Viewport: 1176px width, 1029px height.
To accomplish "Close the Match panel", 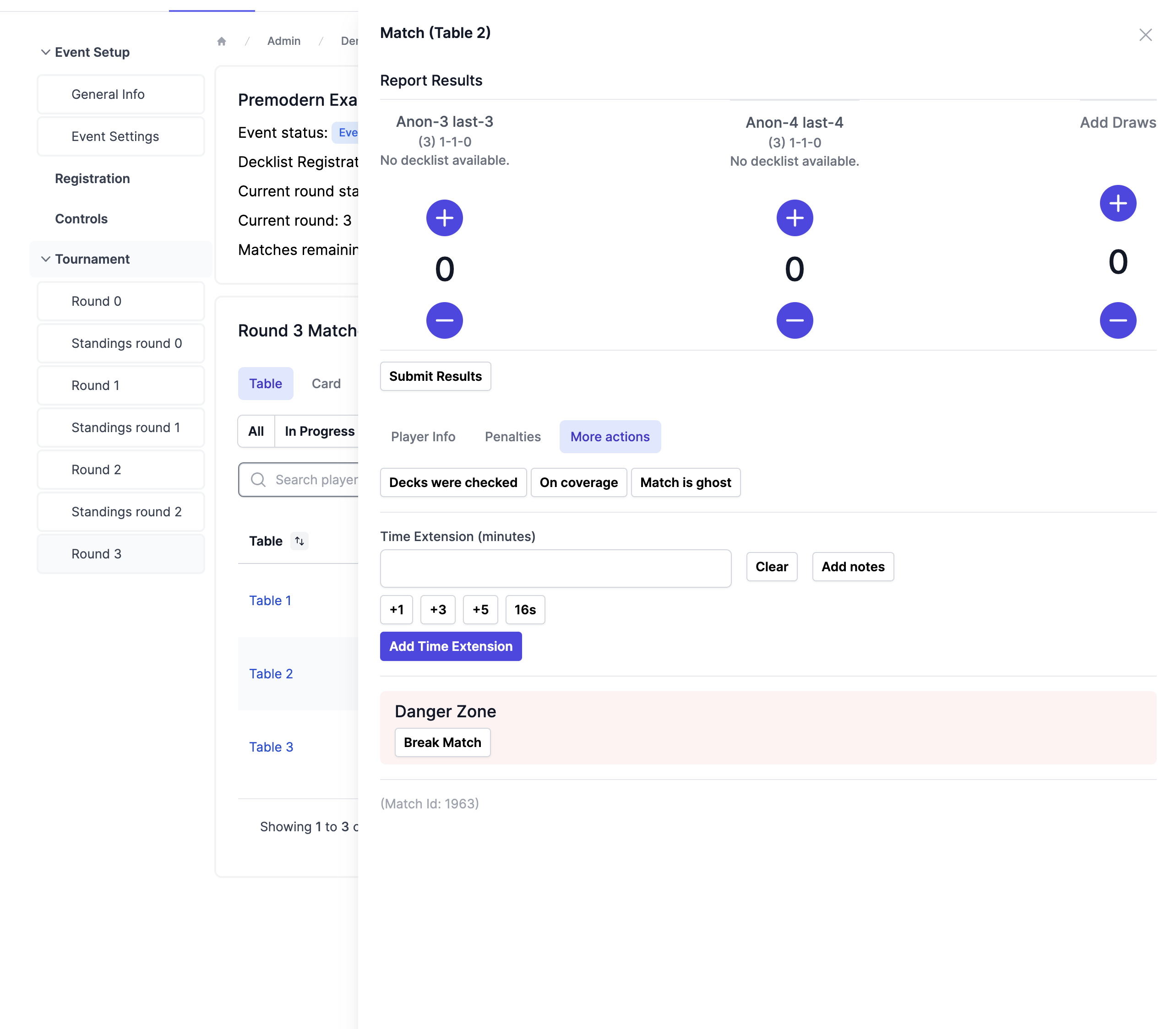I will coord(1145,35).
